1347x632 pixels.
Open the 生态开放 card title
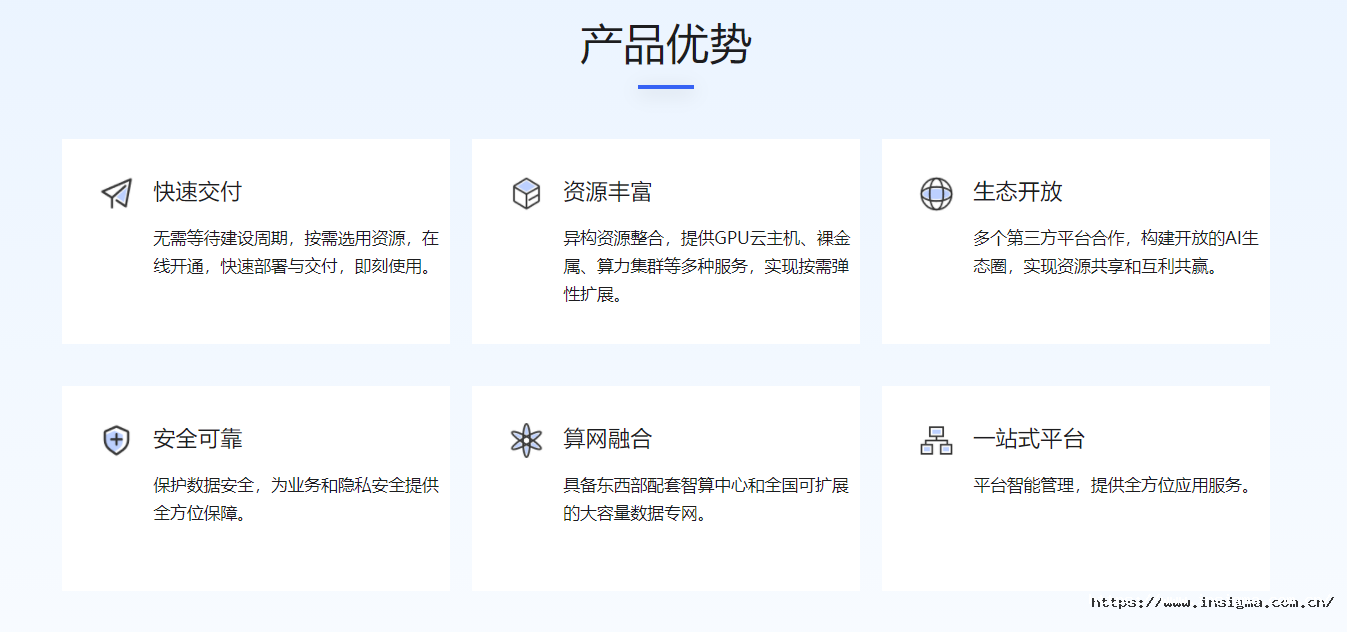[1017, 192]
